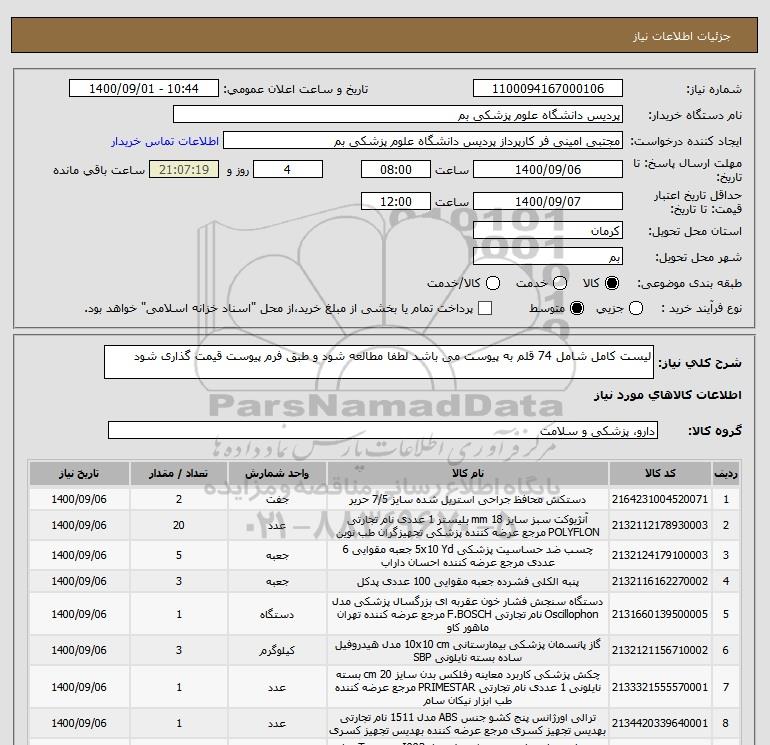Click the جزئیات اطلاعات نیاز page header
Screen dimensions: 770x745
(x=682, y=36)
